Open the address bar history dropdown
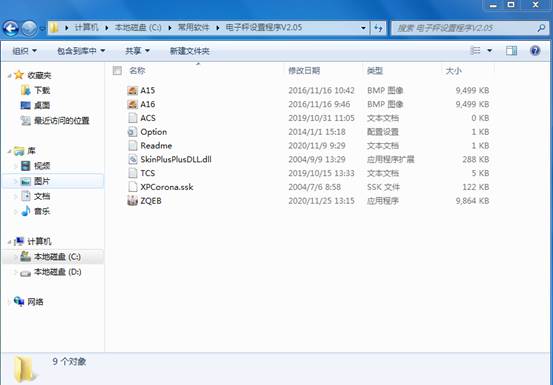The image size is (553, 385). (363, 28)
